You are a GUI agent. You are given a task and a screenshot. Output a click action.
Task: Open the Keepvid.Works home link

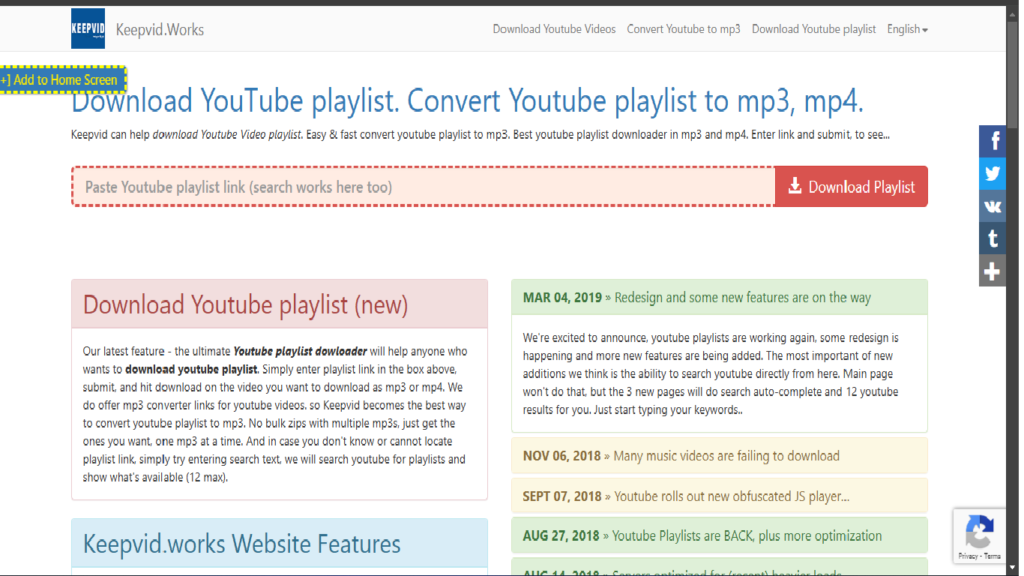pyautogui.click(x=159, y=29)
